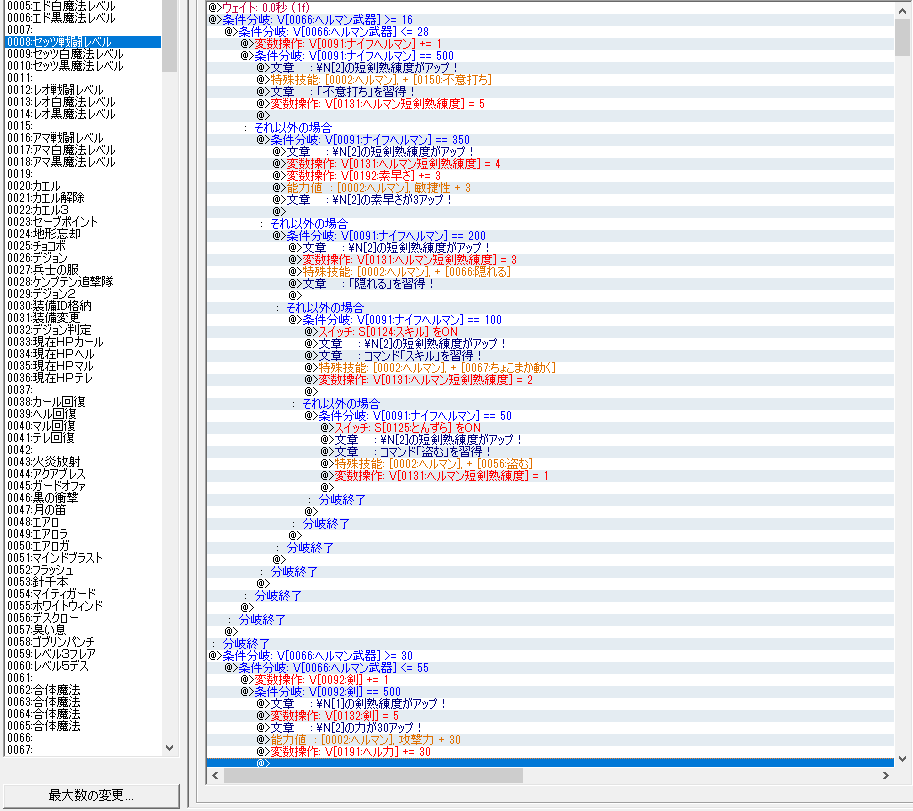The height and width of the screenshot is (811, 913).
Task: Select list entry 0021:カエル解除
Action: [46, 198]
